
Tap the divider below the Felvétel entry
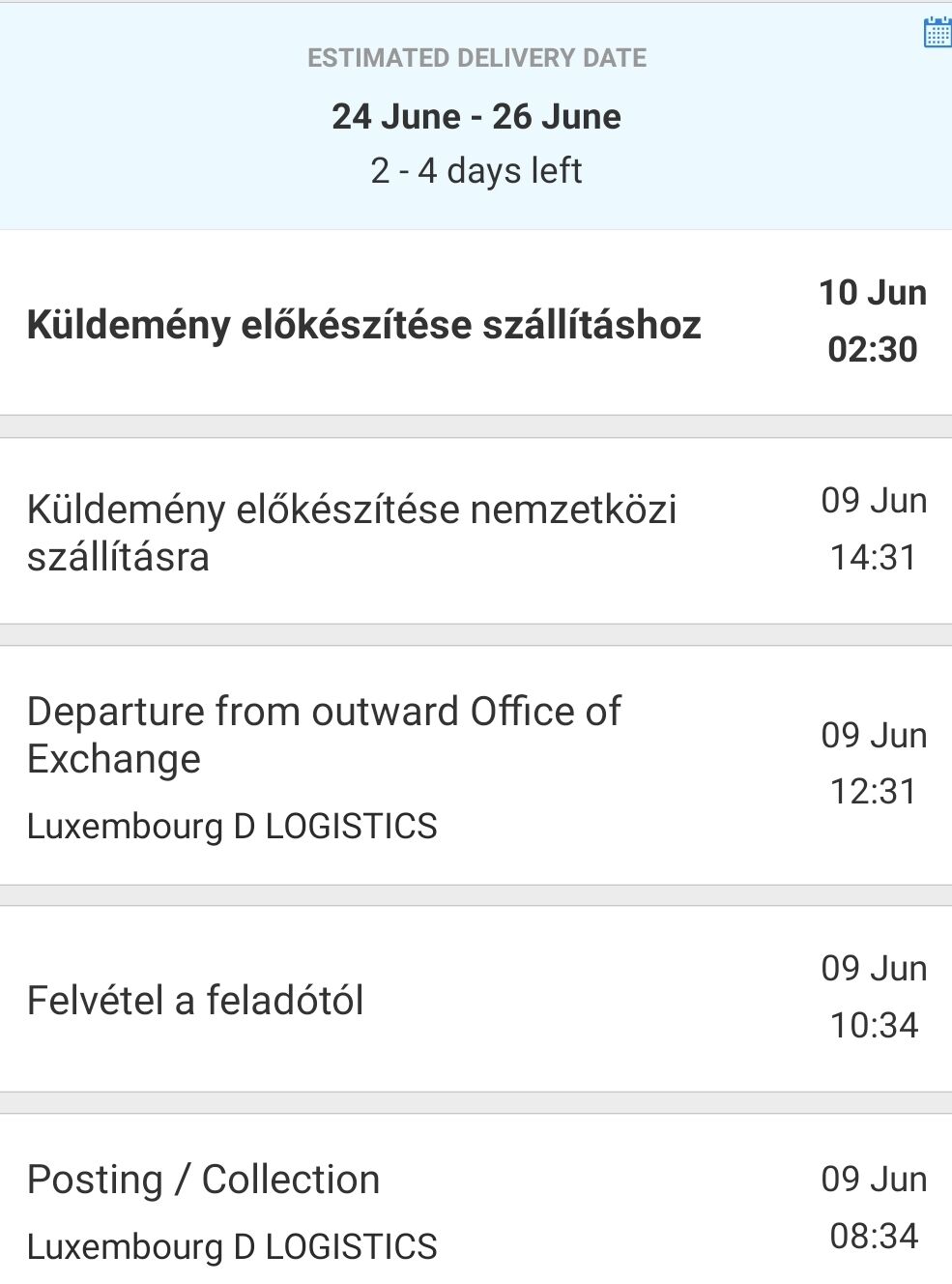click(476, 1103)
